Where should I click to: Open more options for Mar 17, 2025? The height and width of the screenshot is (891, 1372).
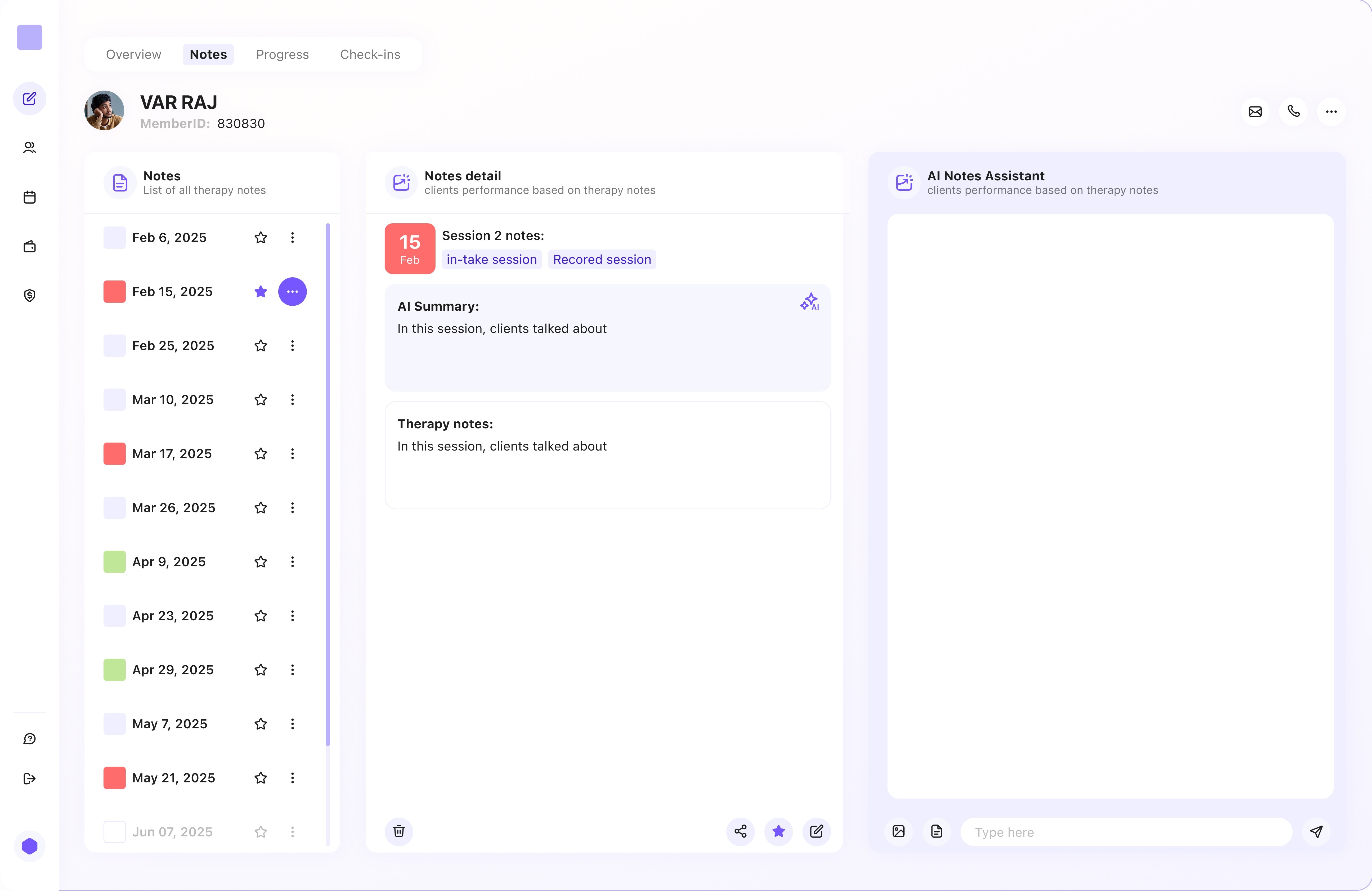point(292,454)
